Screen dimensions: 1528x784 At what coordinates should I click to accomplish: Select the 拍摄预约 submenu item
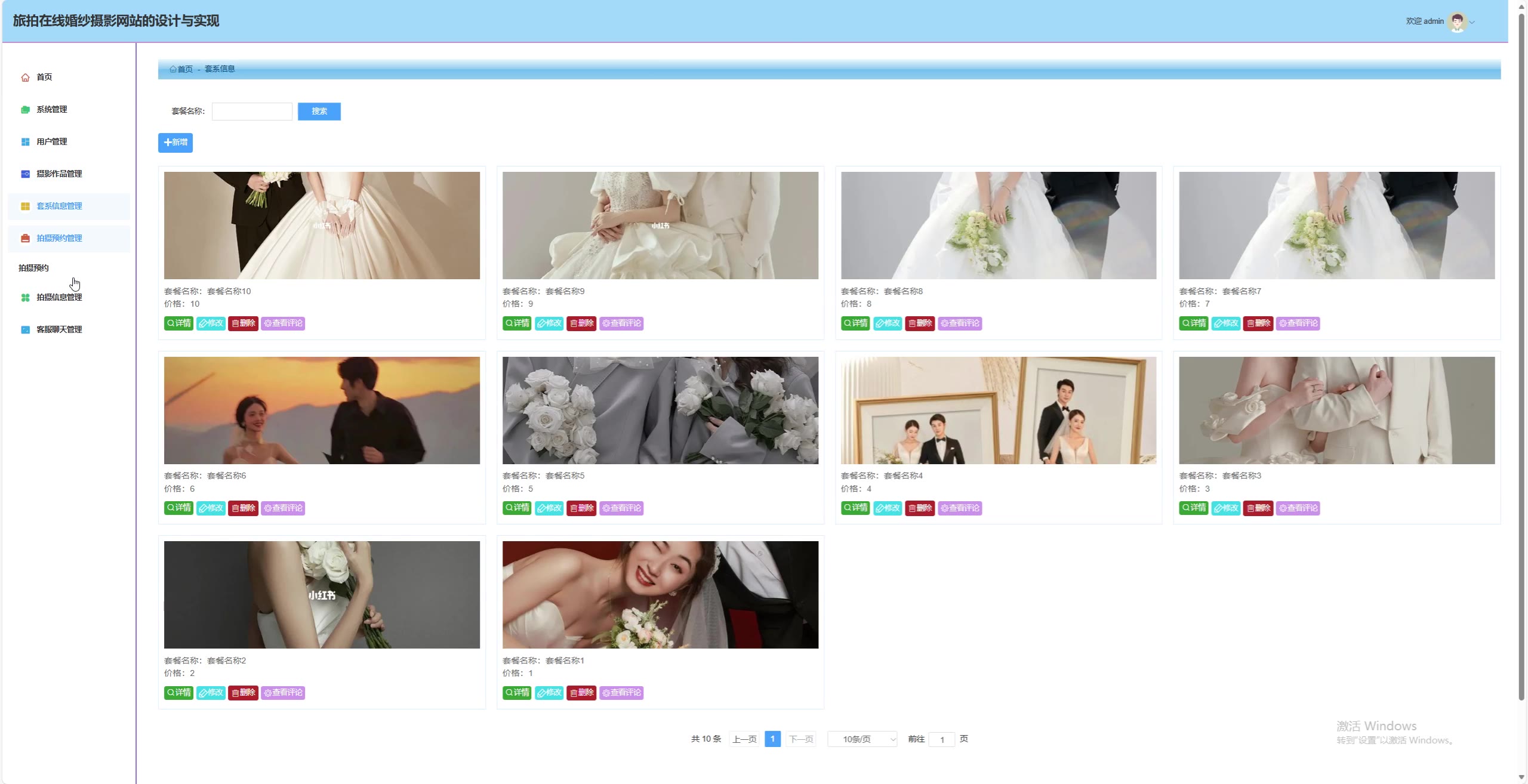33,268
